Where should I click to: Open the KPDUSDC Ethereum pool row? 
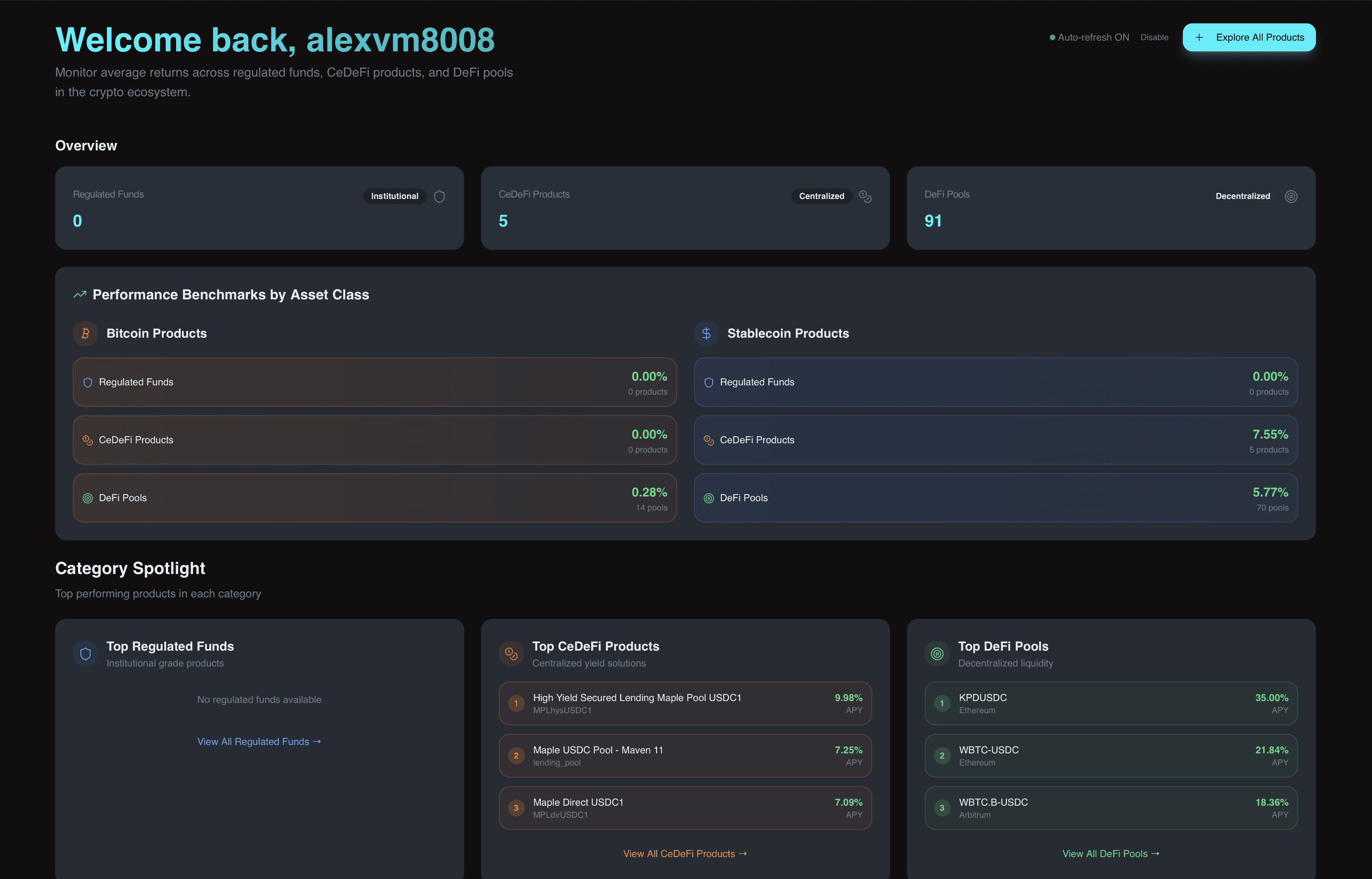[x=1110, y=703]
